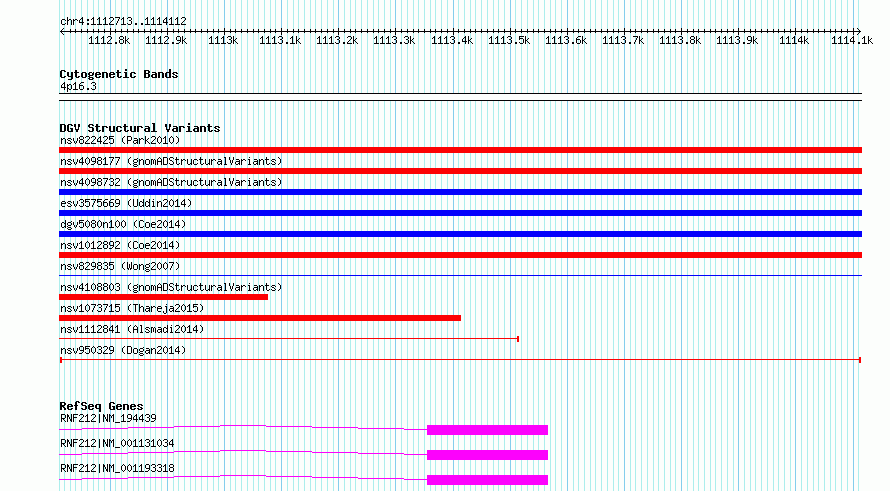Open nsv1012892 (Coe2014) variant label

(120, 245)
